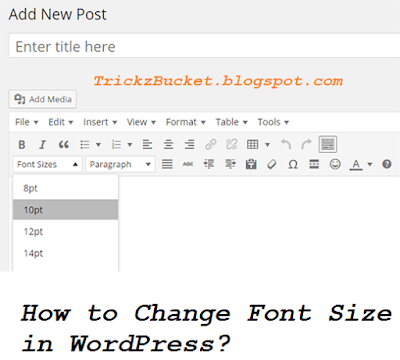Apply strikethrough formatting
Screen dimensions: 400x360
188,164
